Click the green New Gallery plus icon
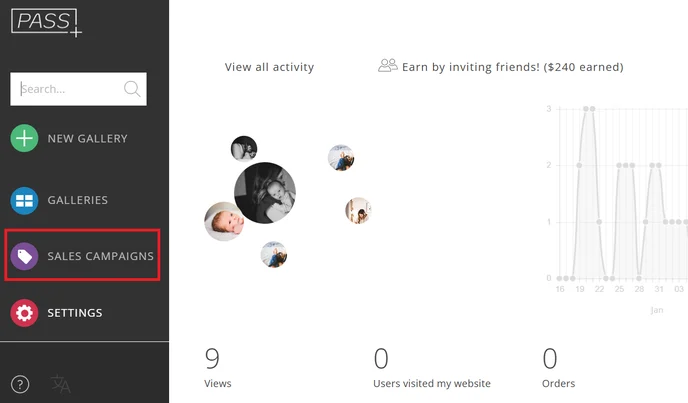 [x=24, y=139]
